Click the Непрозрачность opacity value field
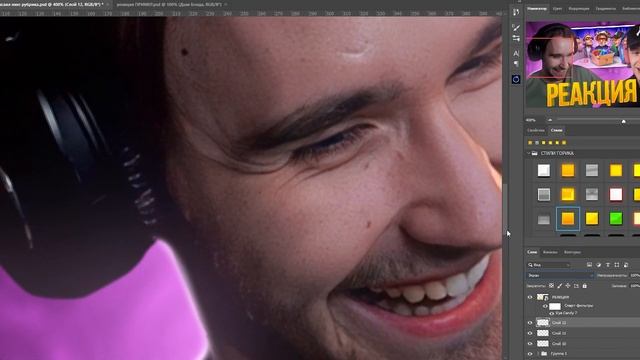This screenshot has height=360, width=640. point(635,276)
